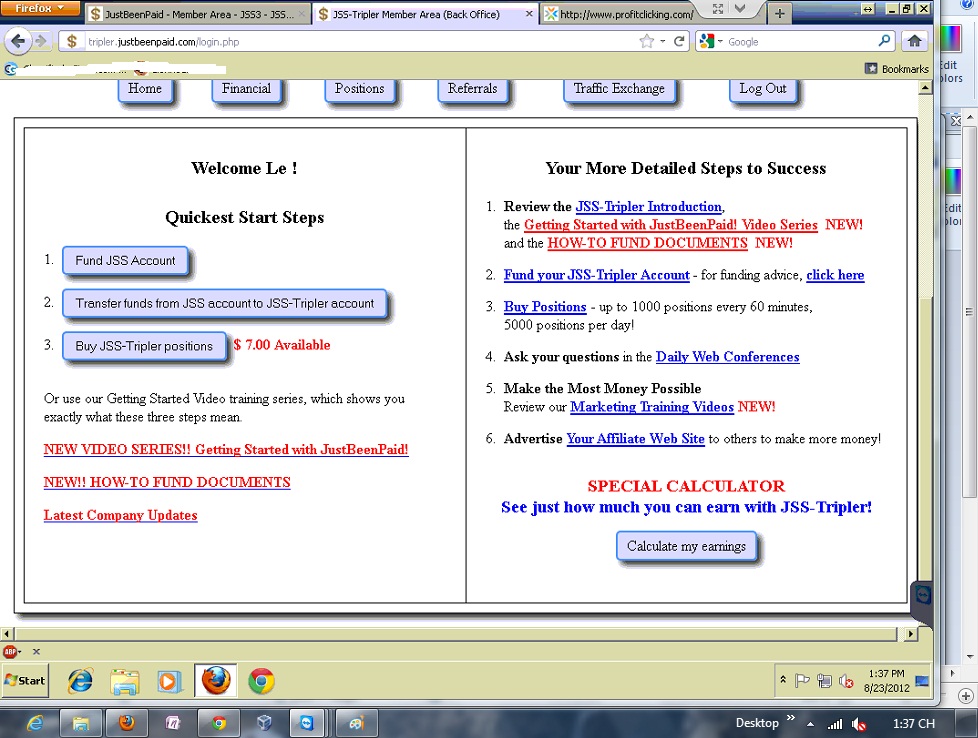Open the Latest Company Updates link
Image resolution: width=978 pixels, height=738 pixels.
(x=120, y=515)
